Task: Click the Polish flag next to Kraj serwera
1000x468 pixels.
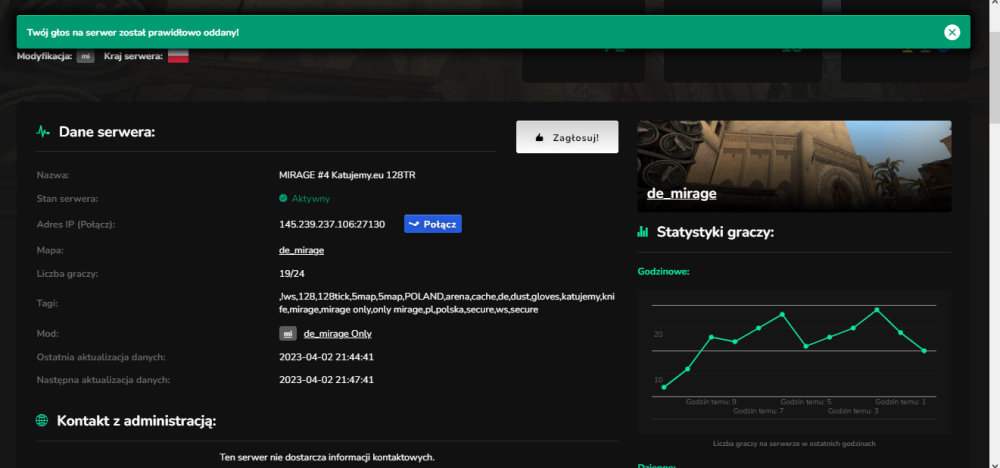Action: [178, 56]
